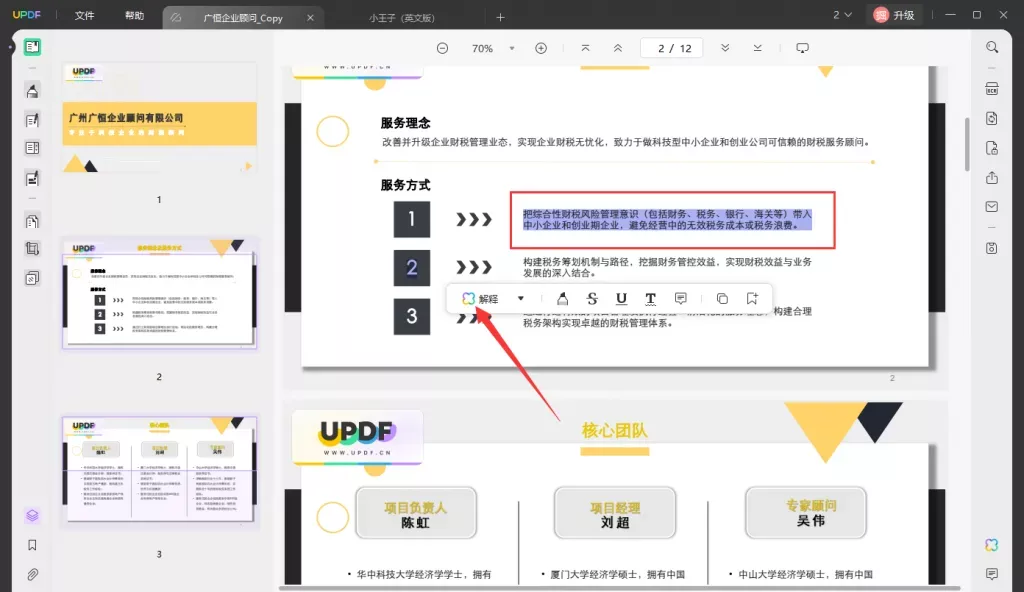
Task: Toggle the bookmarks panel in the left sidebar
Action: (32, 545)
